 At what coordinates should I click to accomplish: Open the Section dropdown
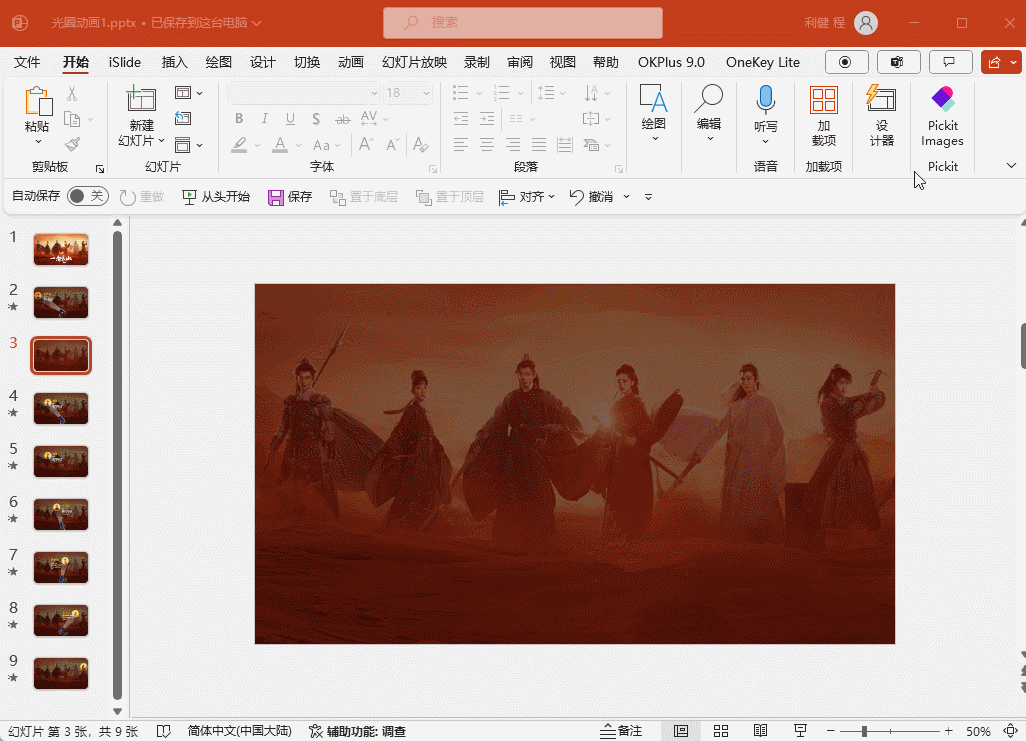(x=188, y=145)
